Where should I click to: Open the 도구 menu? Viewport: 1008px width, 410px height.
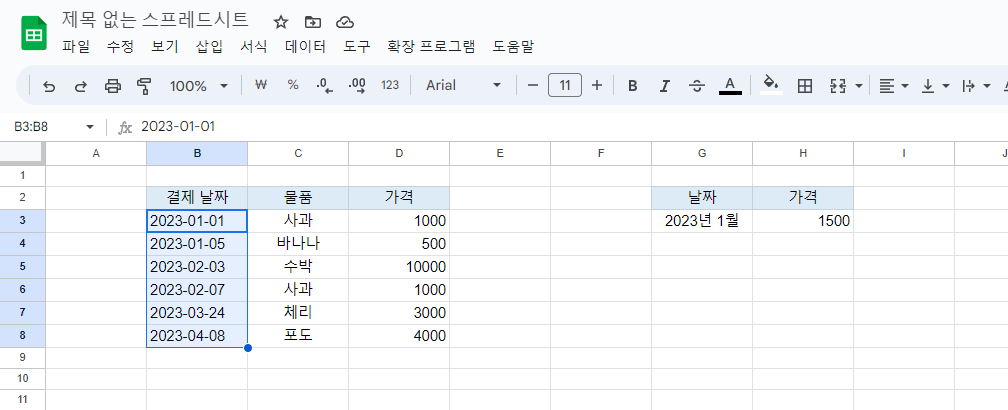[x=357, y=46]
